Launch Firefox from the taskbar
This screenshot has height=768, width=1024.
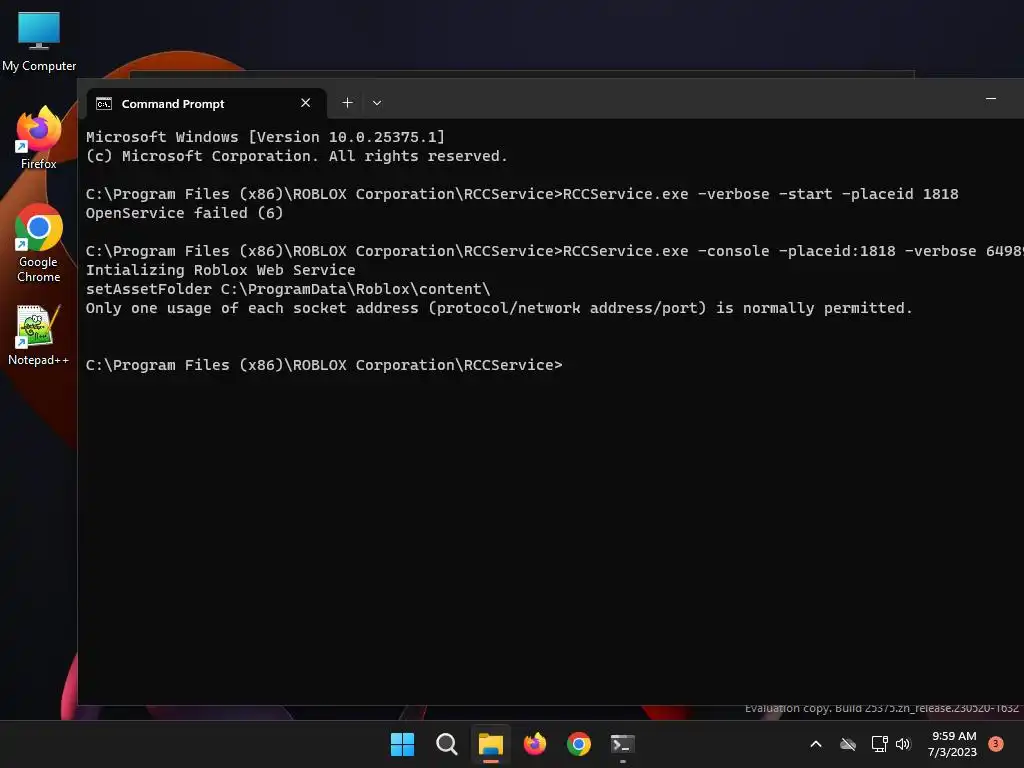pyautogui.click(x=535, y=744)
